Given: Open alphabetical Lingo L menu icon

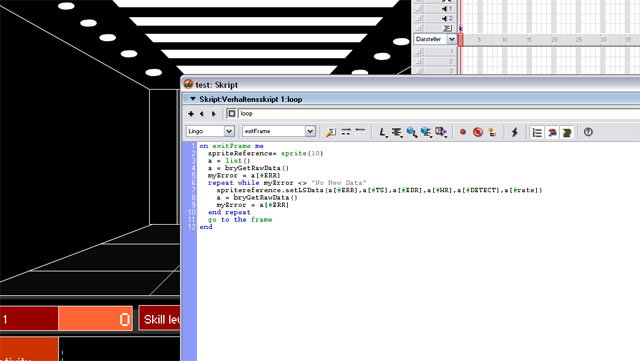Looking at the screenshot, I should [x=382, y=132].
